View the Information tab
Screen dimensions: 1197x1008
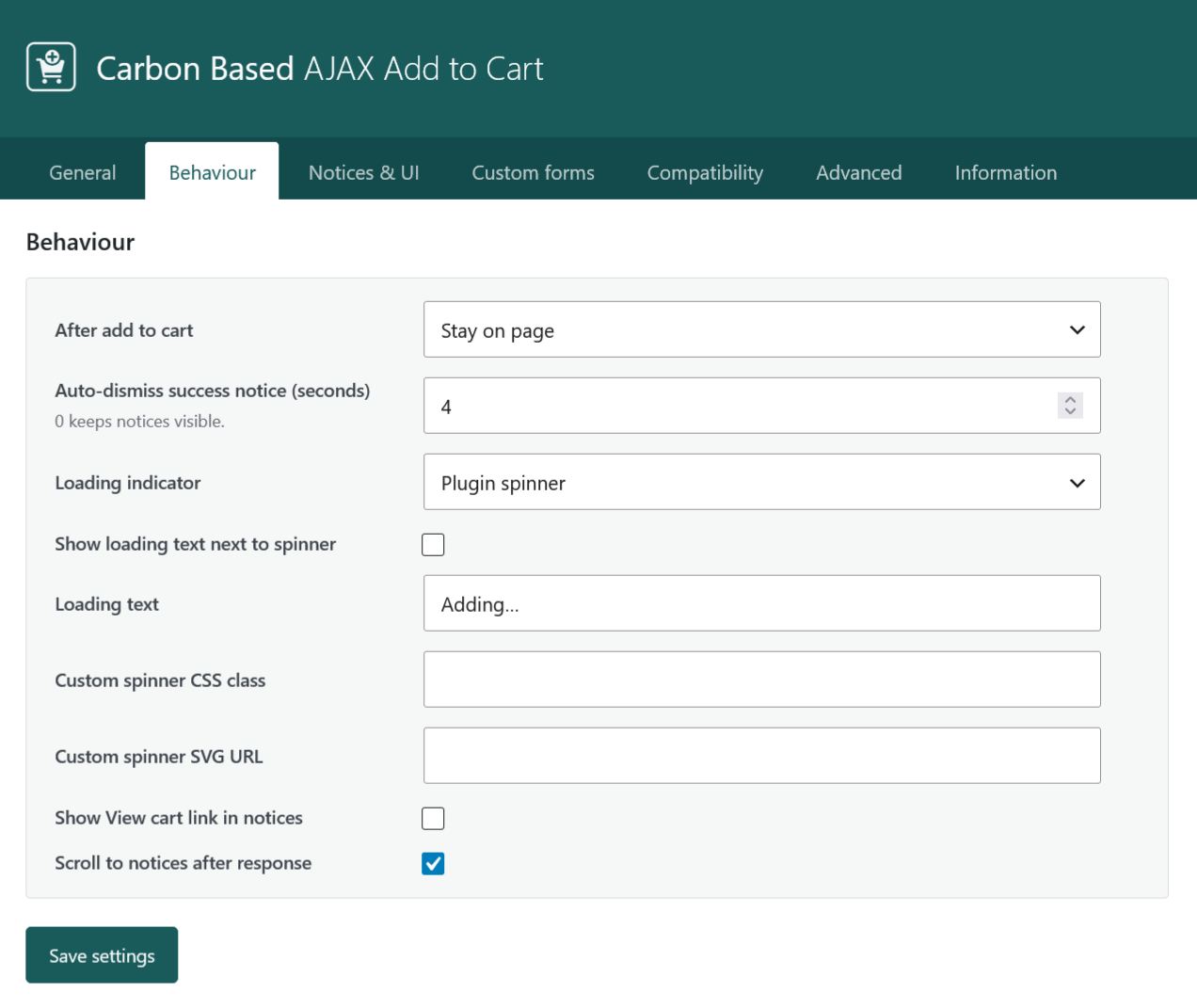coord(1005,172)
